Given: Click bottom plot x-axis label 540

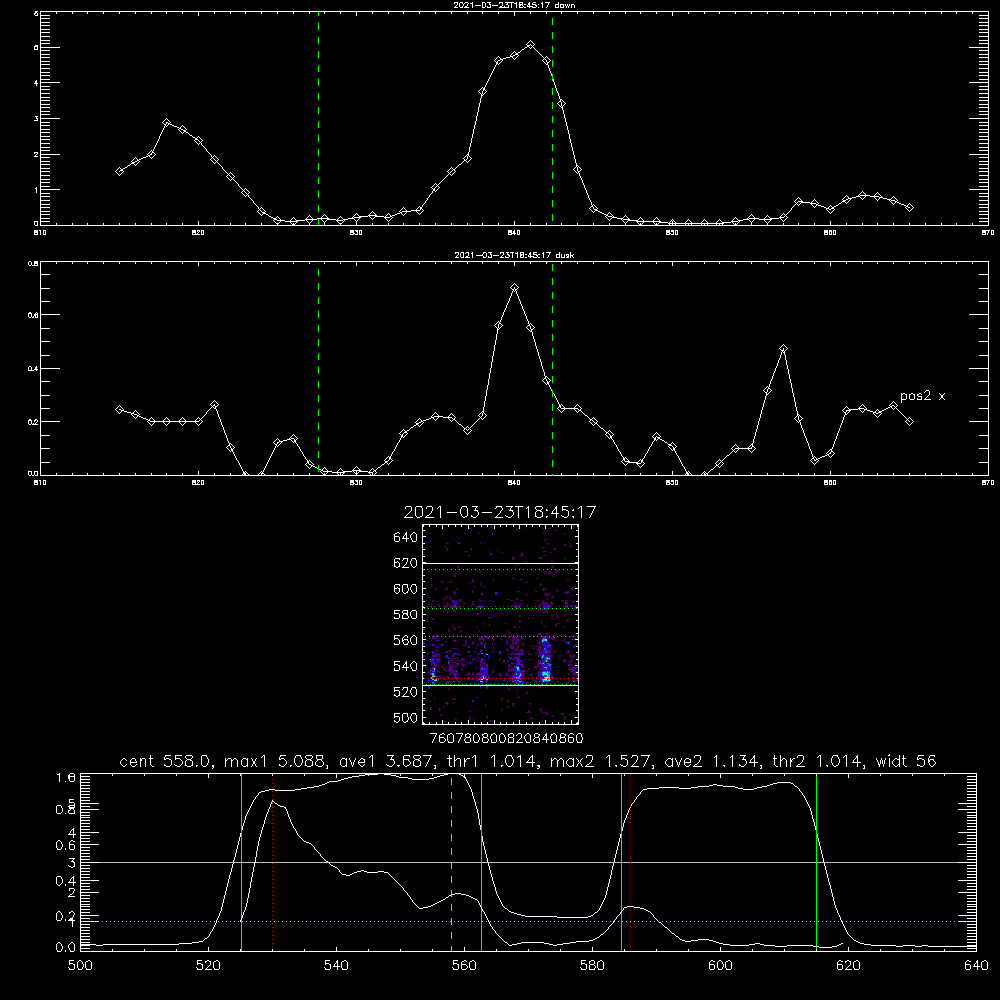Looking at the screenshot, I should (x=336, y=966).
